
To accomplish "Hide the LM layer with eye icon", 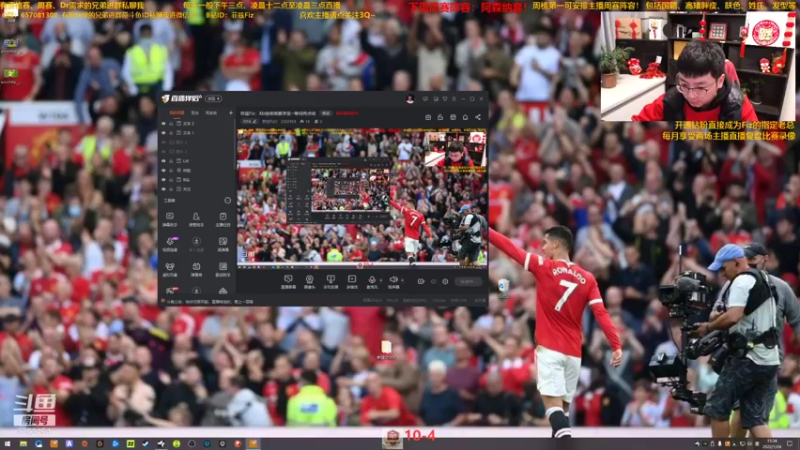I will point(164,161).
